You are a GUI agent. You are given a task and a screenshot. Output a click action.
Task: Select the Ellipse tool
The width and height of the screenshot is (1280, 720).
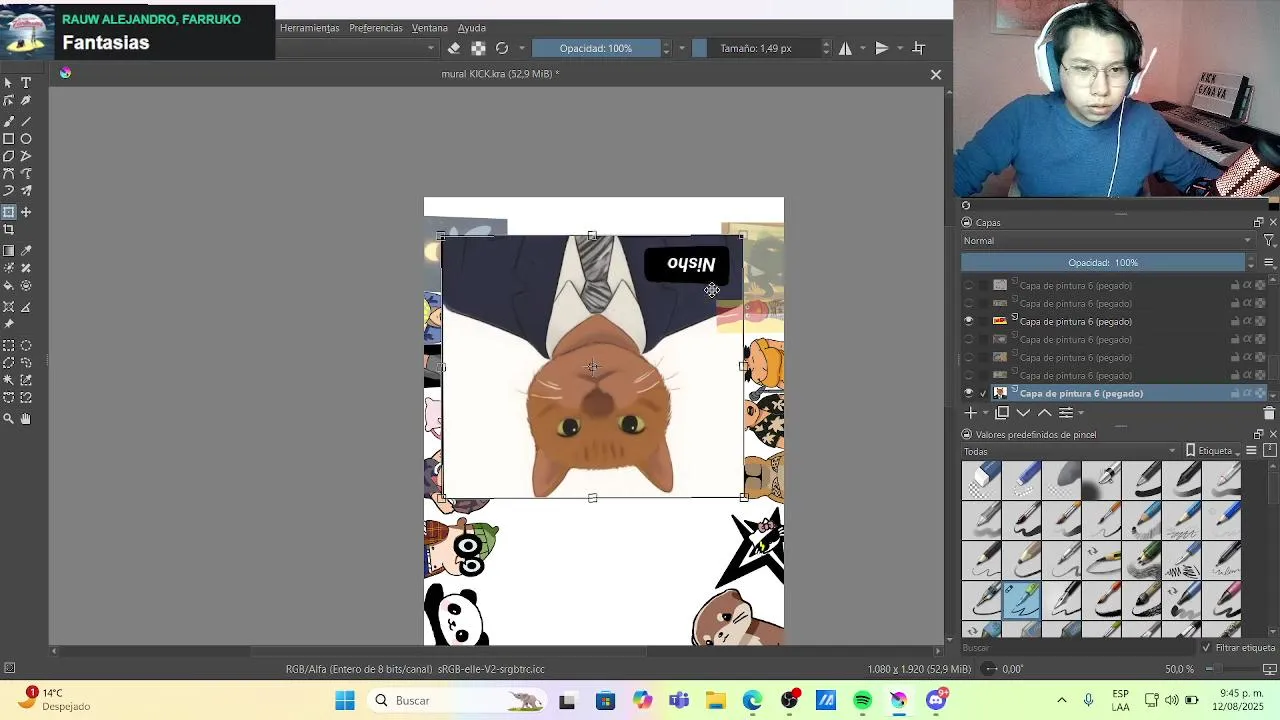pyautogui.click(x=26, y=138)
